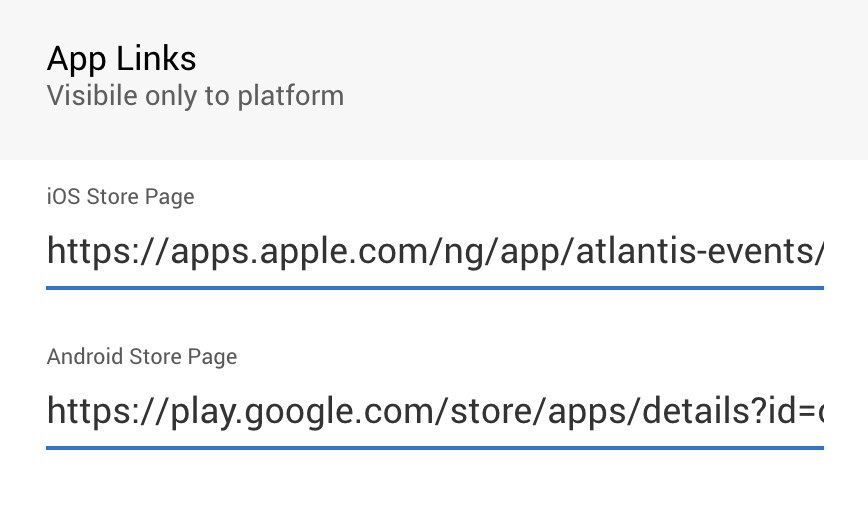Select the App Links section heading
The width and height of the screenshot is (868, 510).
pyautogui.click(x=121, y=59)
